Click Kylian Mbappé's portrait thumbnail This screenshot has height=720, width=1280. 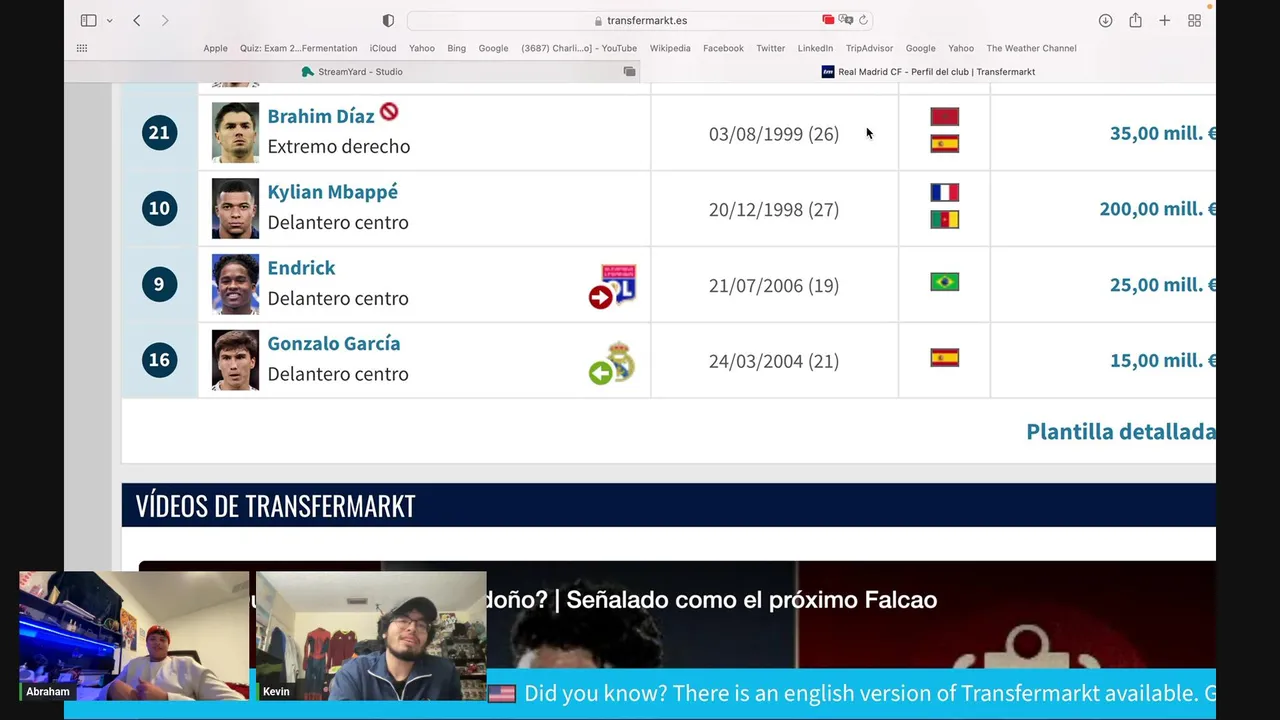pos(235,208)
